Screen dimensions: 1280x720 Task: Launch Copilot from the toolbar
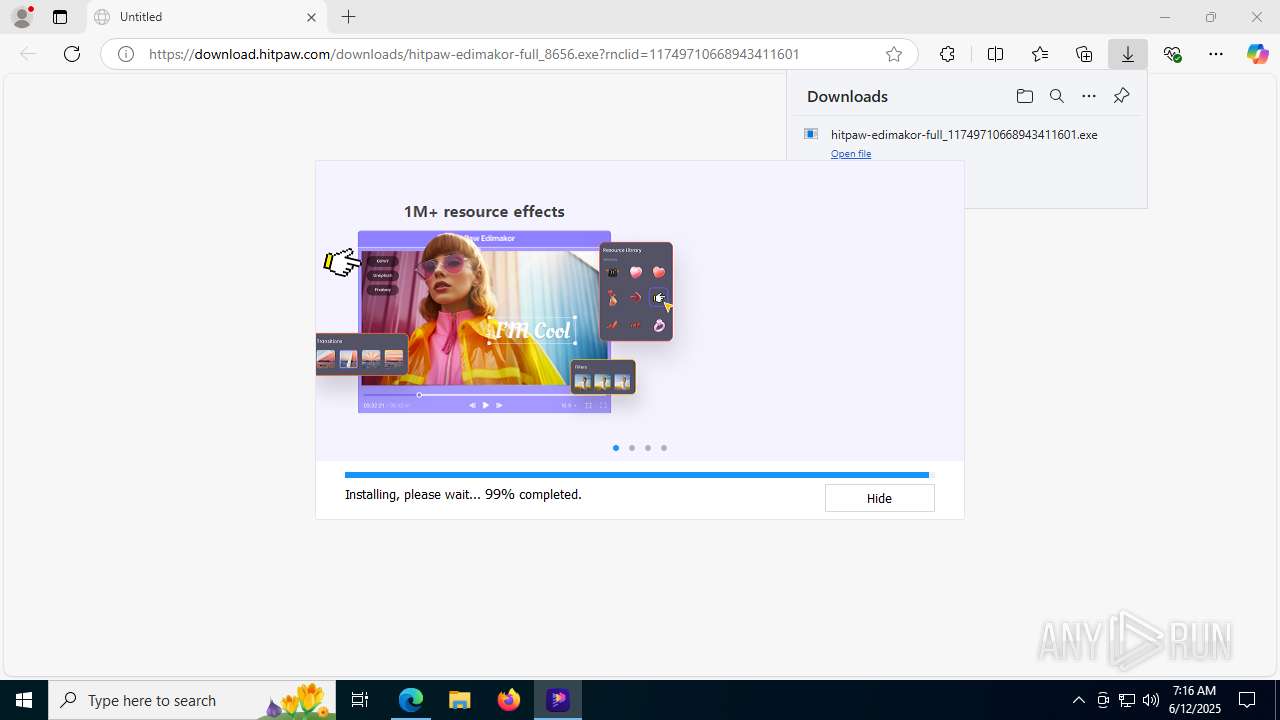[1258, 54]
